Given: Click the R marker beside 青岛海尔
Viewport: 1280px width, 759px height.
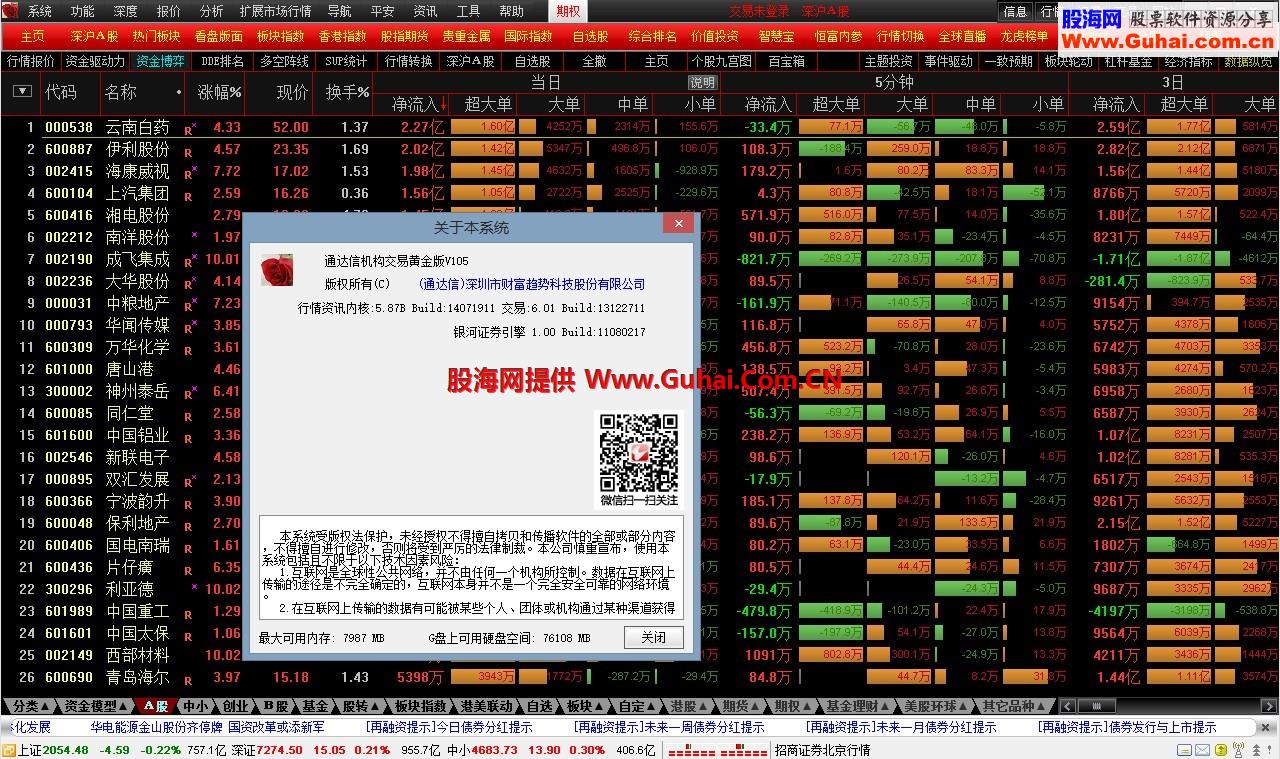Looking at the screenshot, I should pos(188,679).
